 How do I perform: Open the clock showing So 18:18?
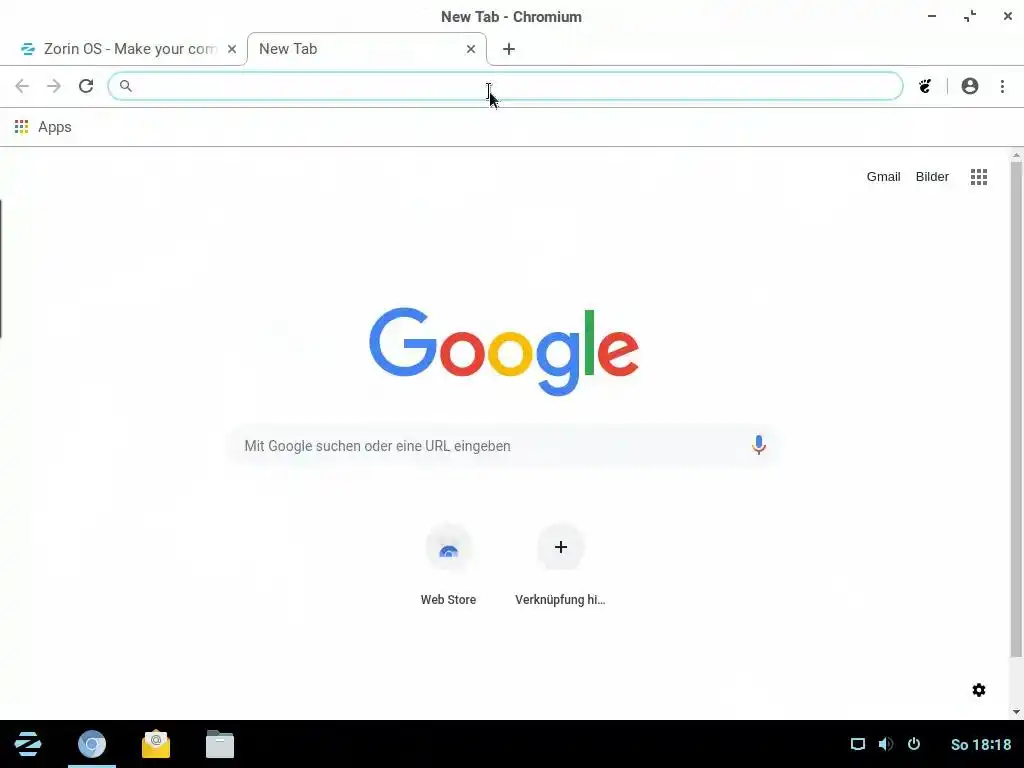click(x=981, y=744)
